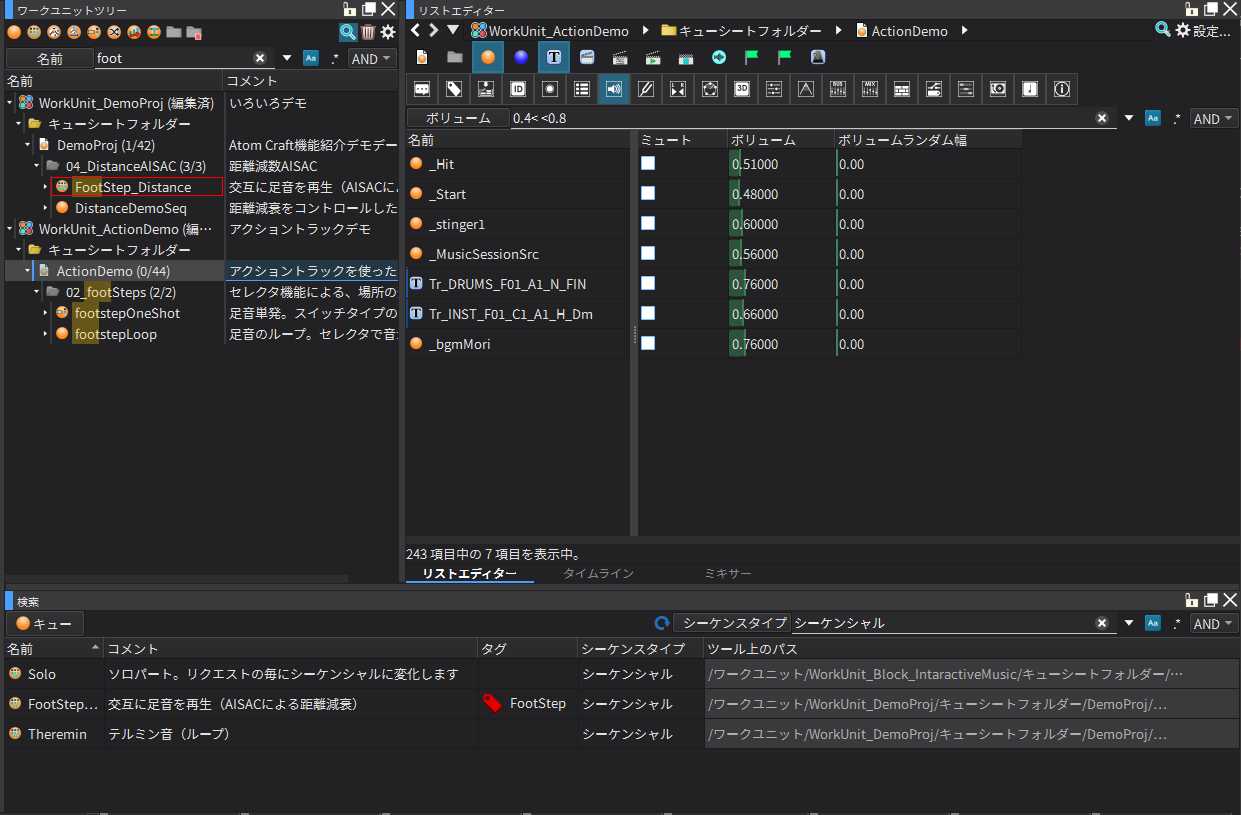The image size is (1241, 815).
Task: Click the orange cue icon in work unit tree toolbar
Action: click(x=15, y=32)
